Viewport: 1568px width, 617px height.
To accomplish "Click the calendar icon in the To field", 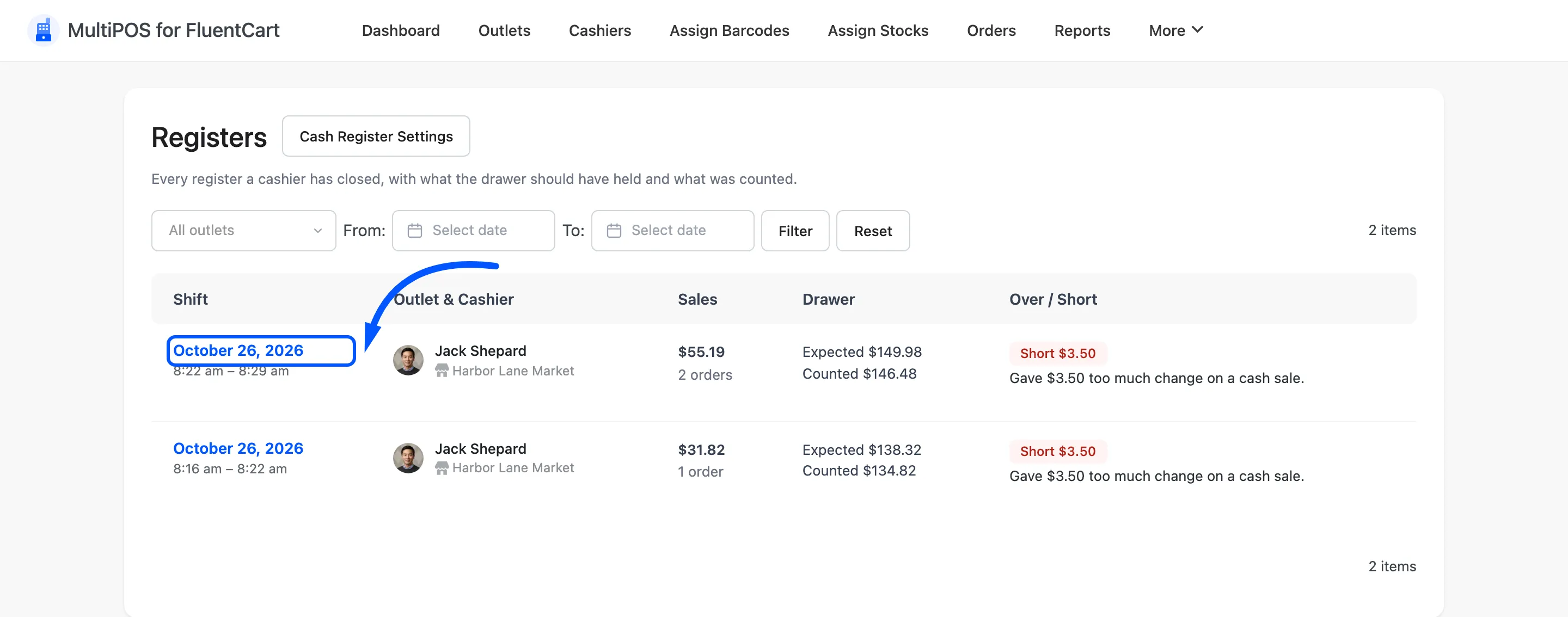I will click(614, 231).
